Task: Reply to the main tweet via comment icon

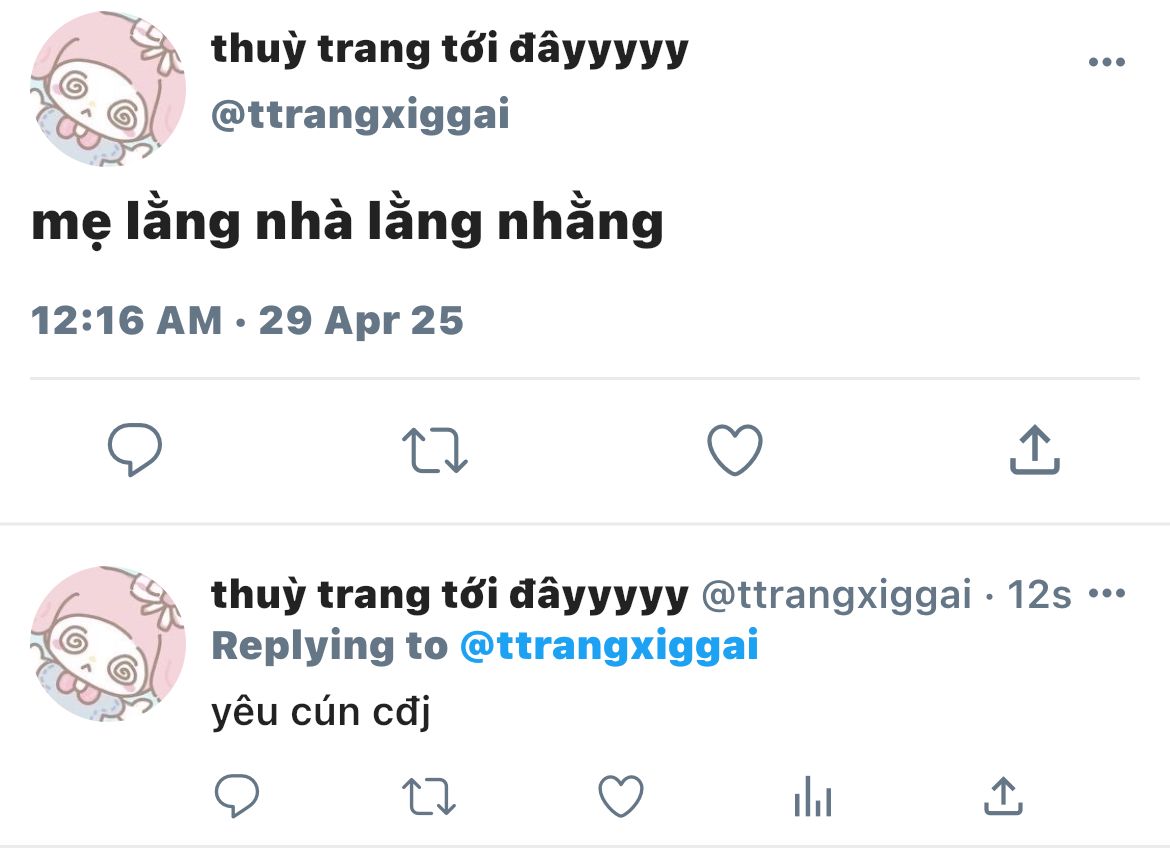Action: 135,449
